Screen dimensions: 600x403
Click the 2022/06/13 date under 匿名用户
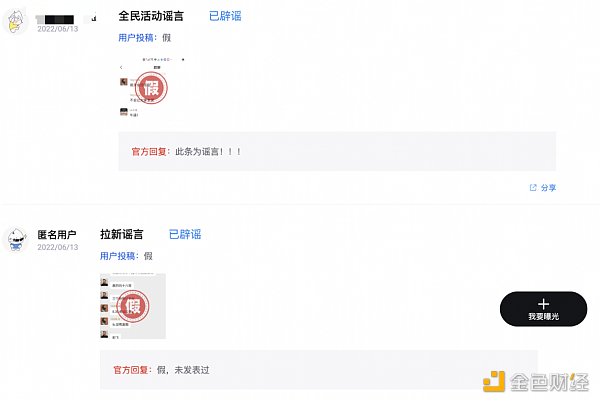[56, 247]
